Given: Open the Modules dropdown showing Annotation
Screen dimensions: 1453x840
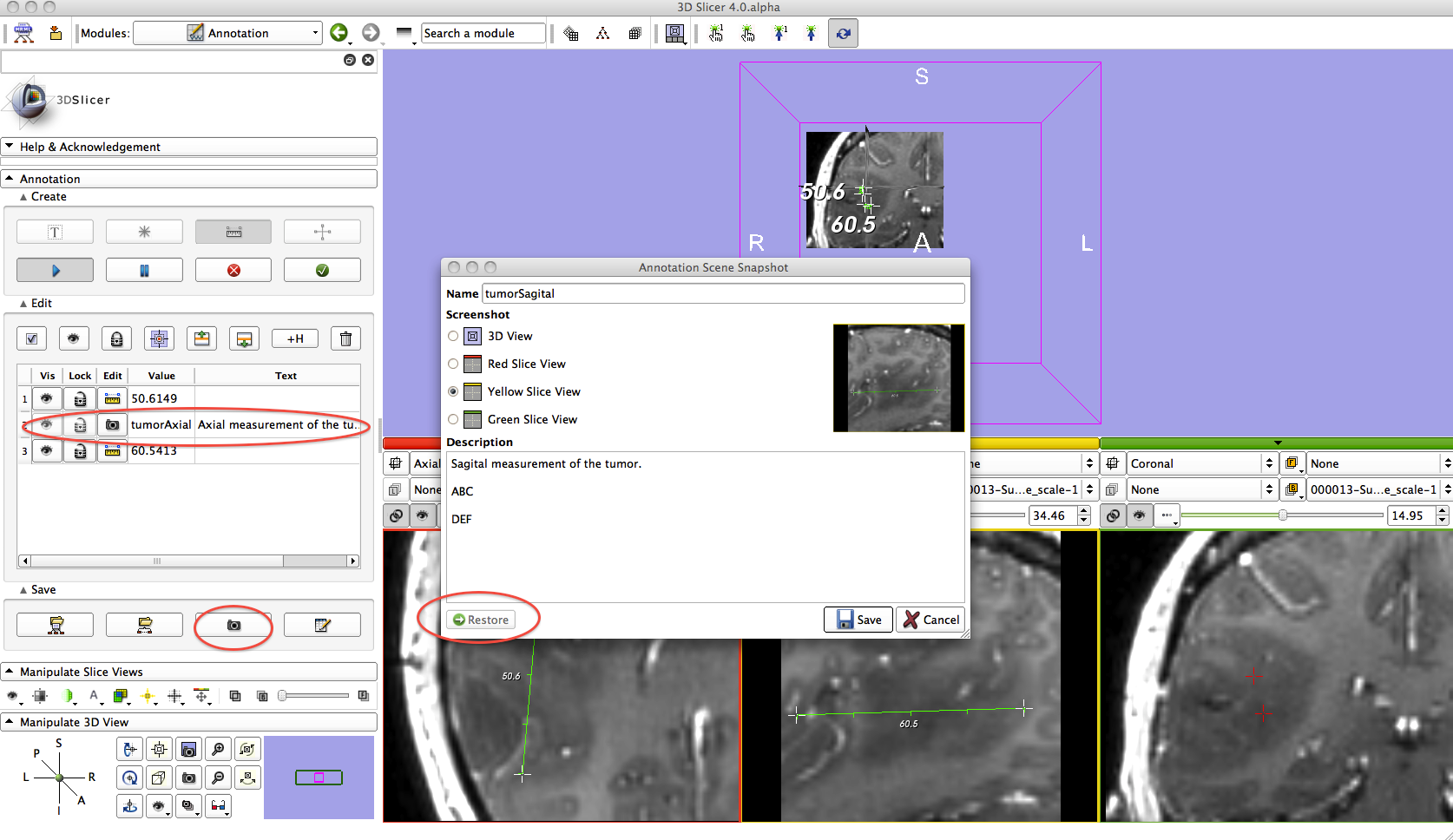Looking at the screenshot, I should pyautogui.click(x=227, y=33).
